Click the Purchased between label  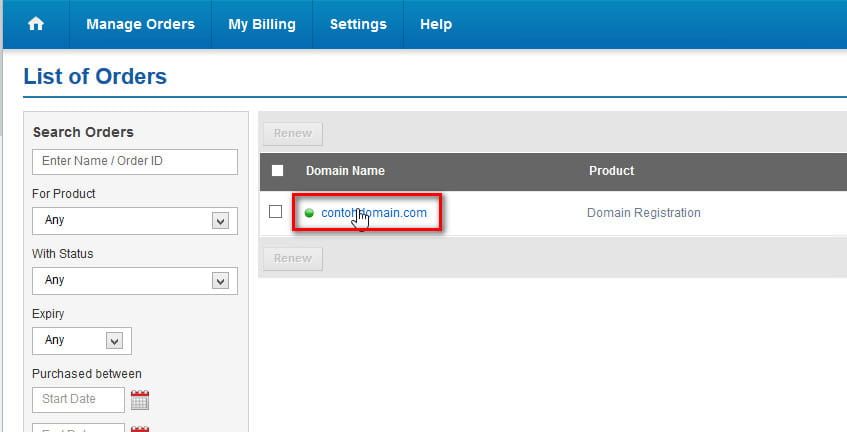tap(87, 374)
